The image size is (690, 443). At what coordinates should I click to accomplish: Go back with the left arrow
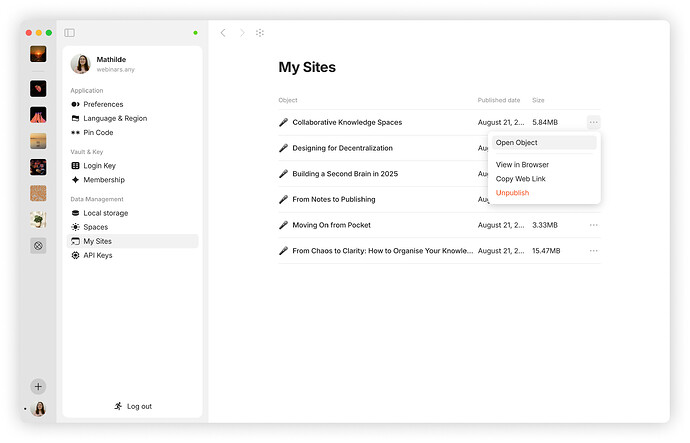223,33
